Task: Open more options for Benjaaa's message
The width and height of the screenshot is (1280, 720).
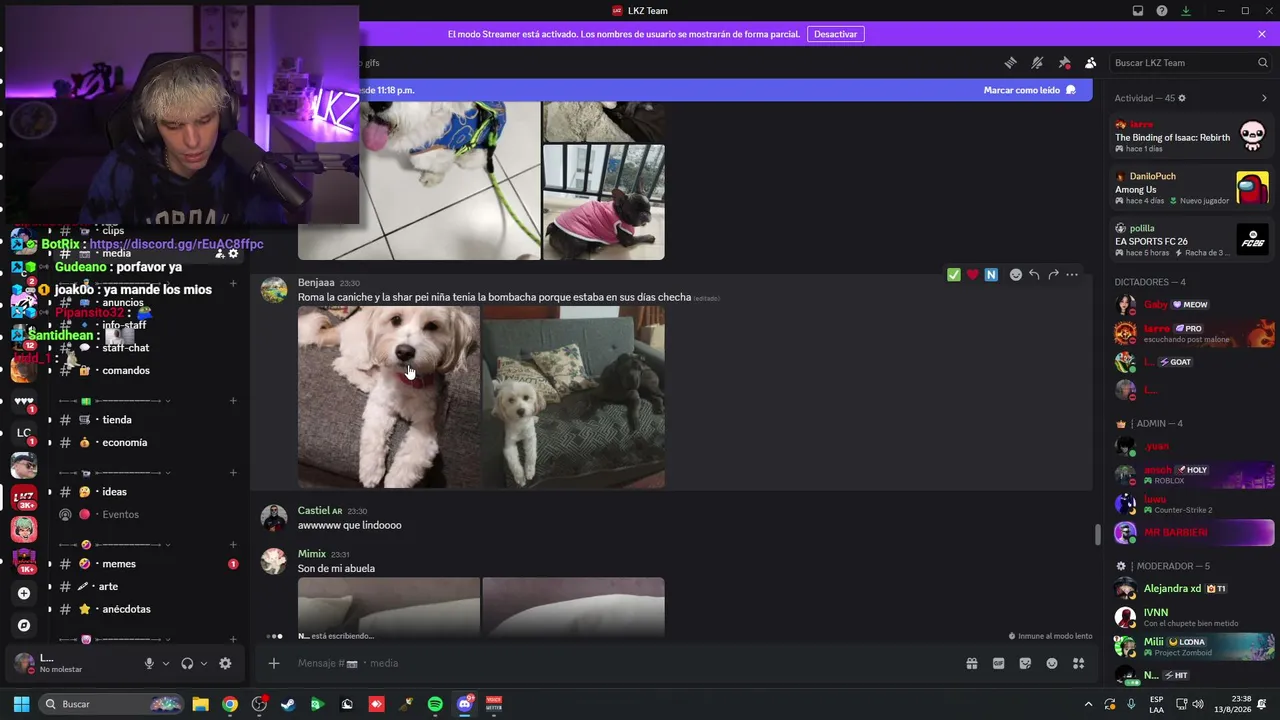Action: pyautogui.click(x=1072, y=275)
